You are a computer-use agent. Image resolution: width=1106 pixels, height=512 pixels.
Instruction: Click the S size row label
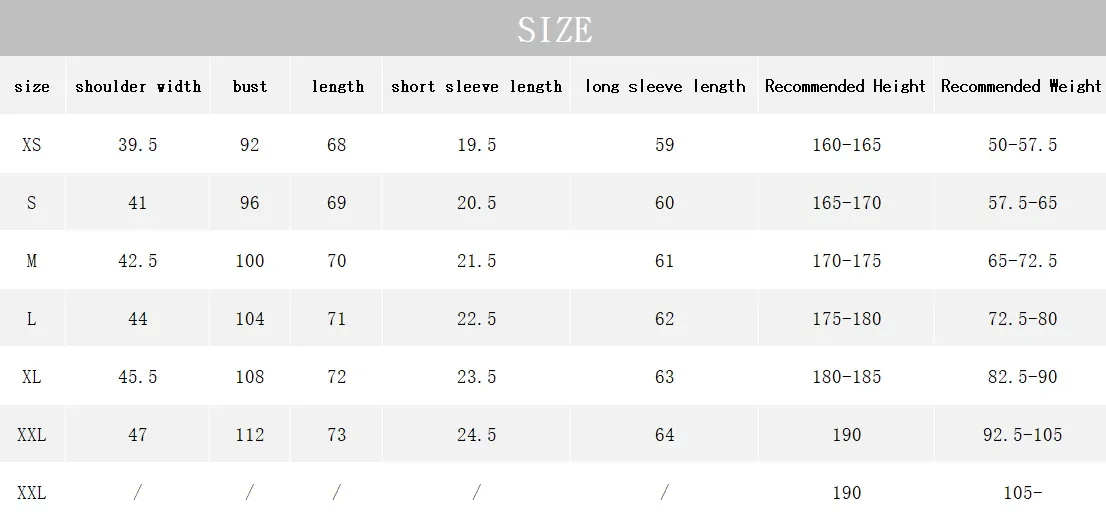click(x=32, y=203)
